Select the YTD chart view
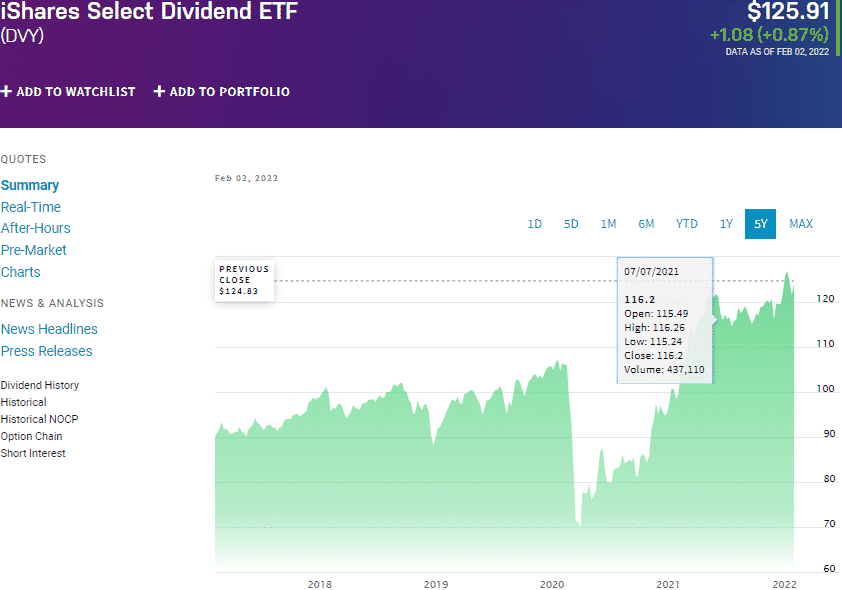Image resolution: width=842 pixels, height=590 pixels. click(686, 224)
